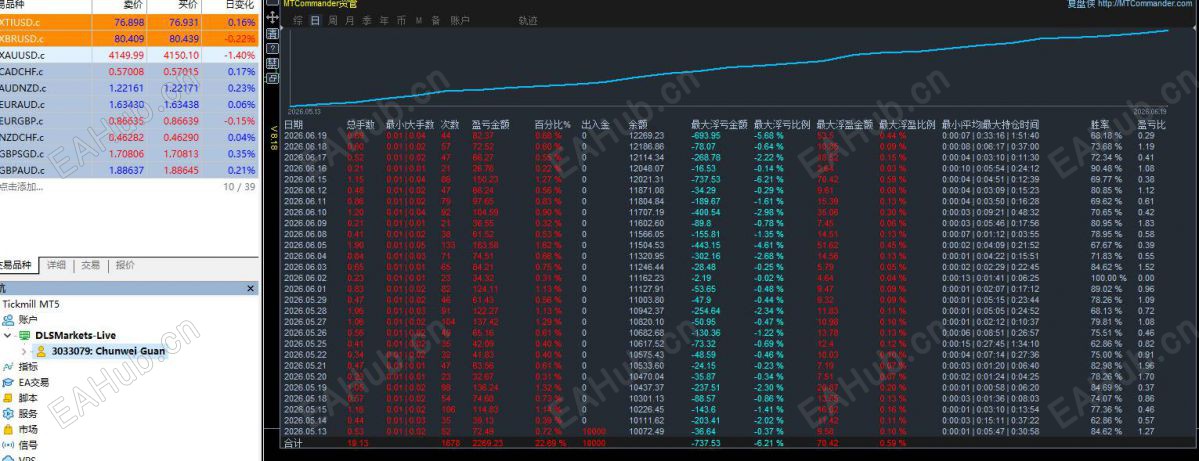The image size is (1199, 461).
Task: Expand the 3033079: Chunwei Guan account
Action: click(x=24, y=351)
